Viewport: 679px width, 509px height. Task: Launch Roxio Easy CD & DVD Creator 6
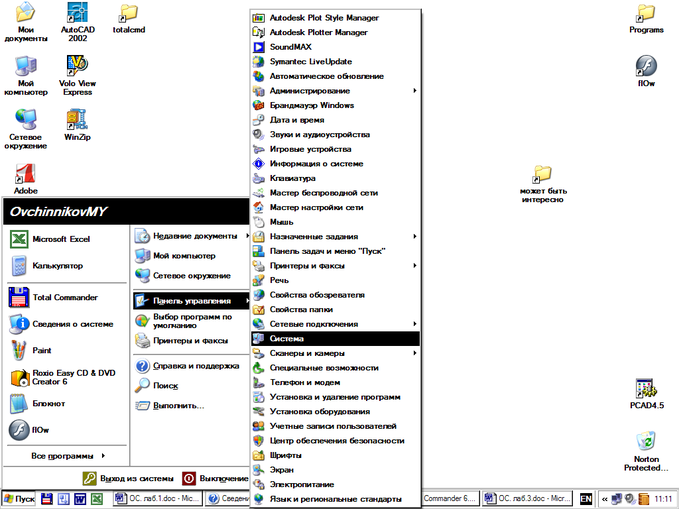tap(67, 377)
